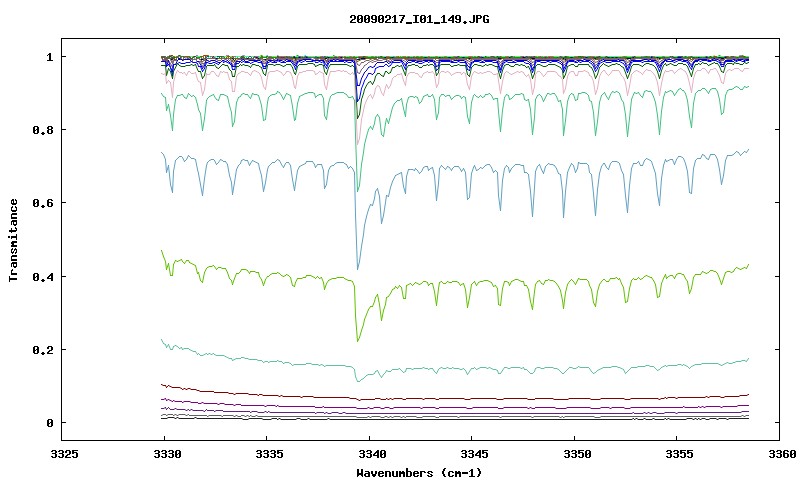The width and height of the screenshot is (800, 480).
Task: Click the x-axis tick label 3335
Action: click(269, 454)
